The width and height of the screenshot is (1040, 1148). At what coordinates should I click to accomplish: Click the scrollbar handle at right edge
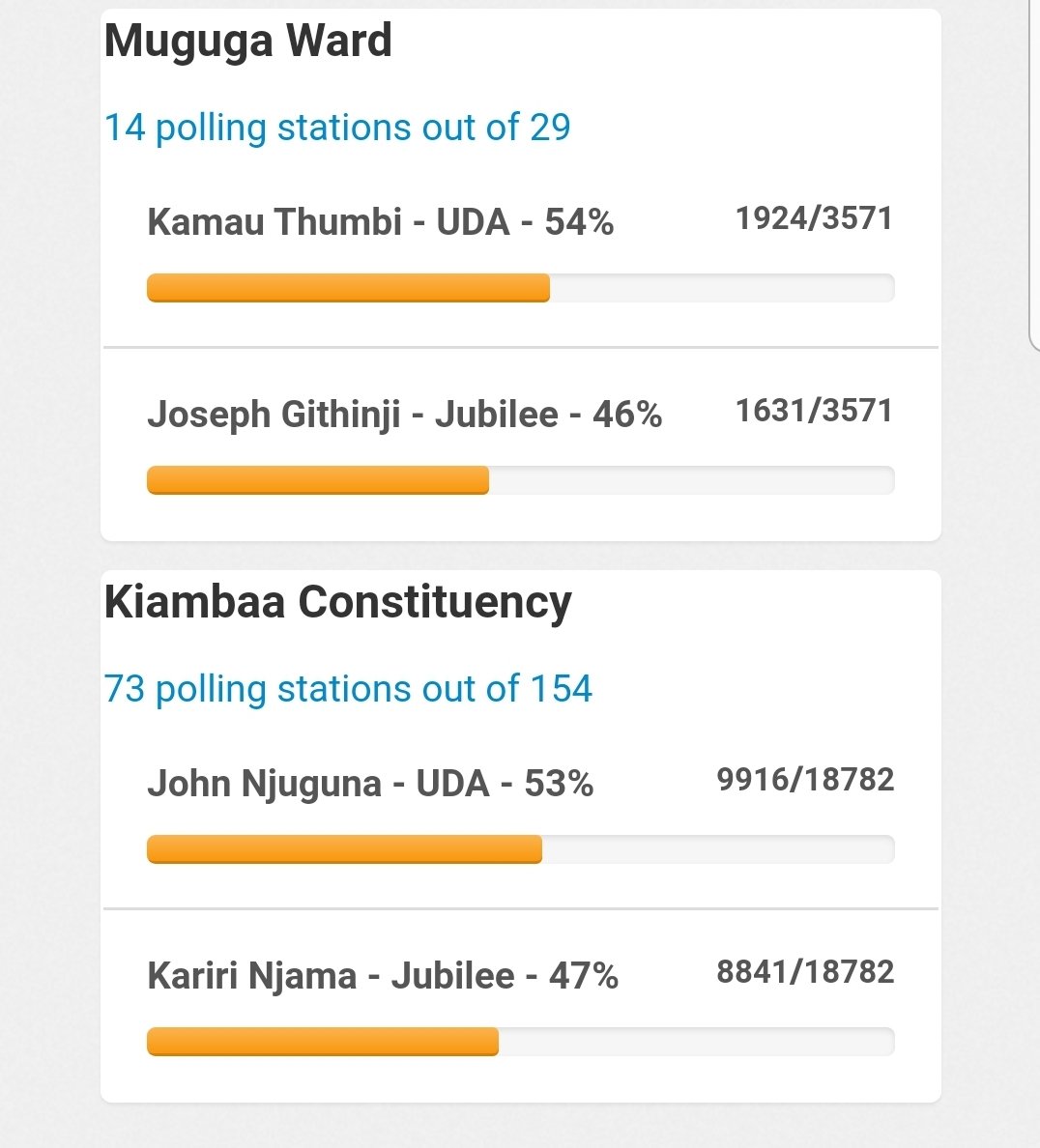point(1033,176)
